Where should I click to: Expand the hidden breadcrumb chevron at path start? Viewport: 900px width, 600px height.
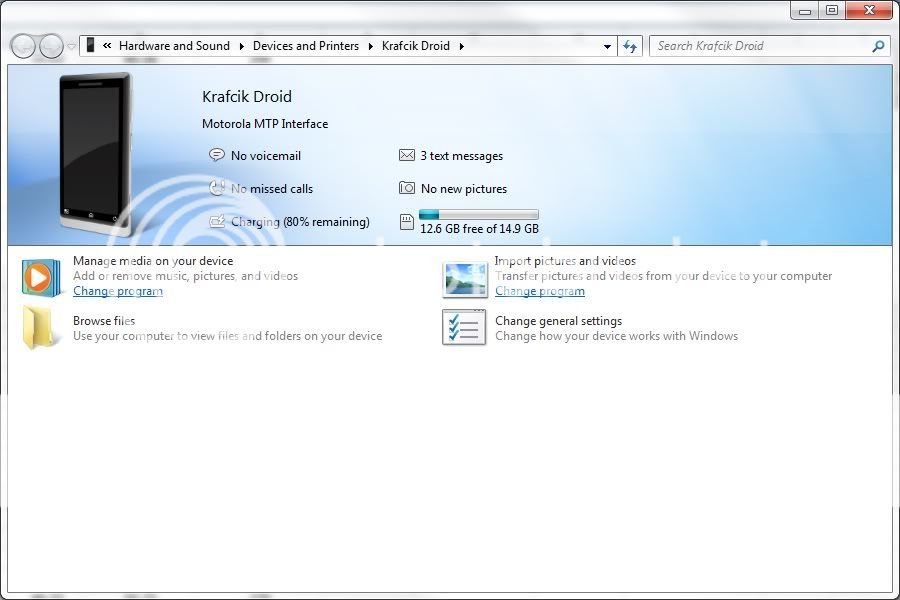107,46
